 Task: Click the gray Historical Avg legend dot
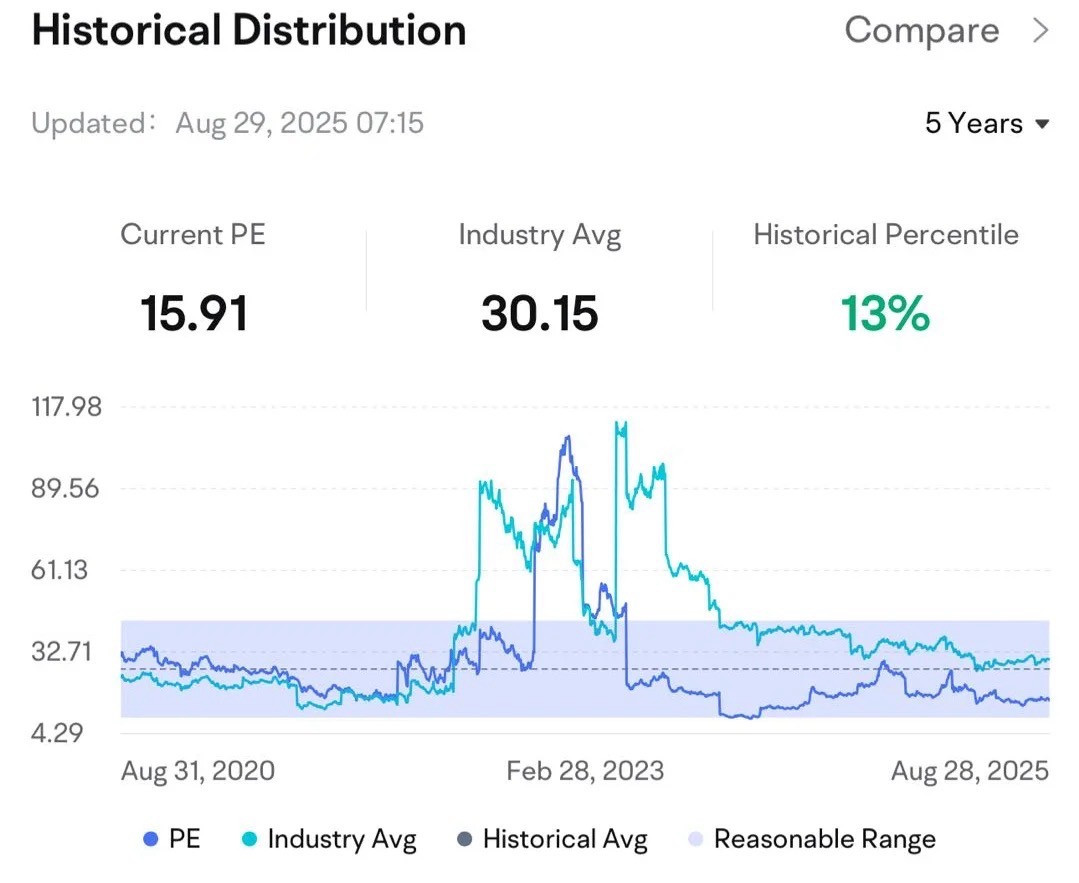(x=465, y=840)
